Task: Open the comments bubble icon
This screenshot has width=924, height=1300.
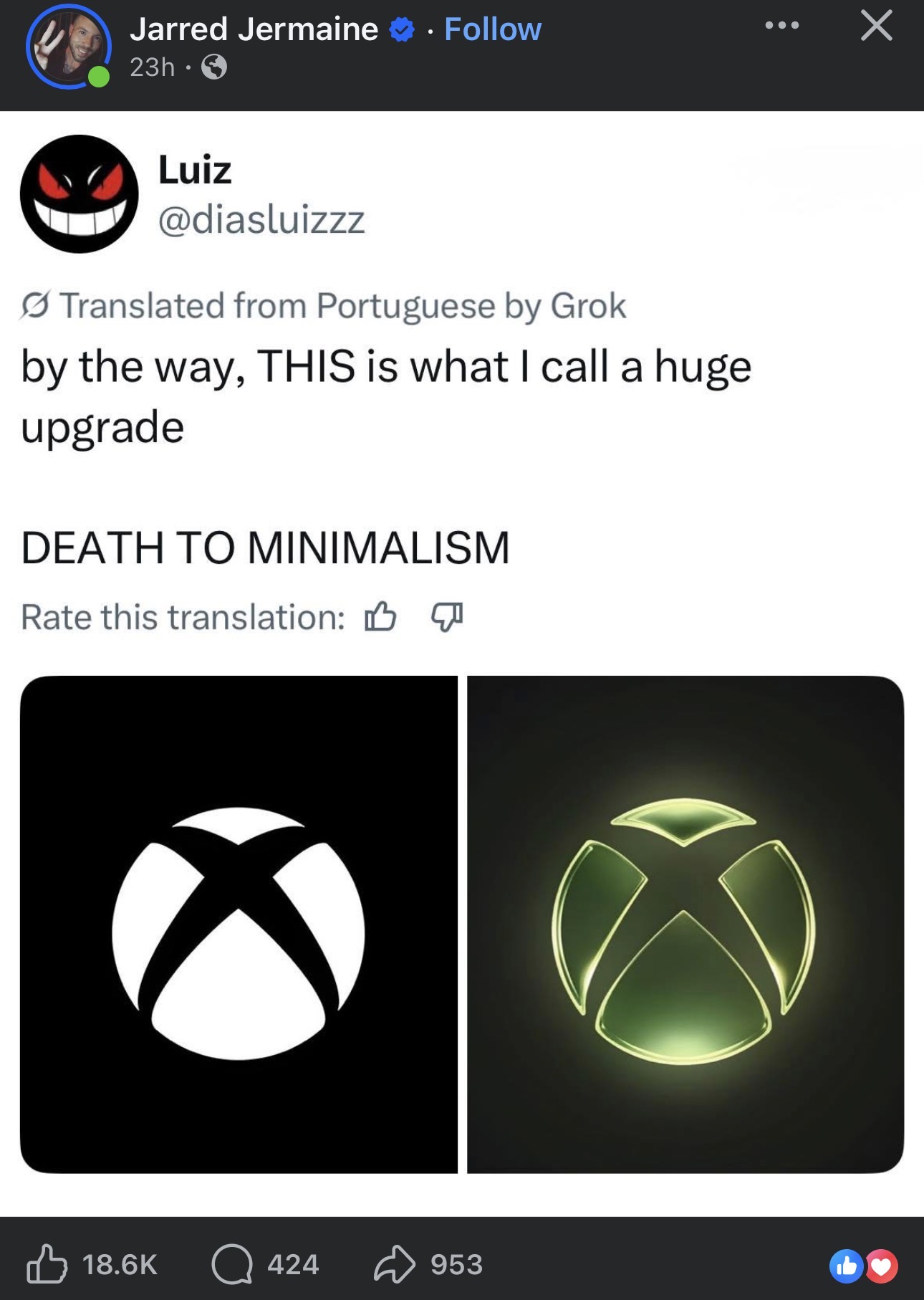Action: [x=232, y=1264]
